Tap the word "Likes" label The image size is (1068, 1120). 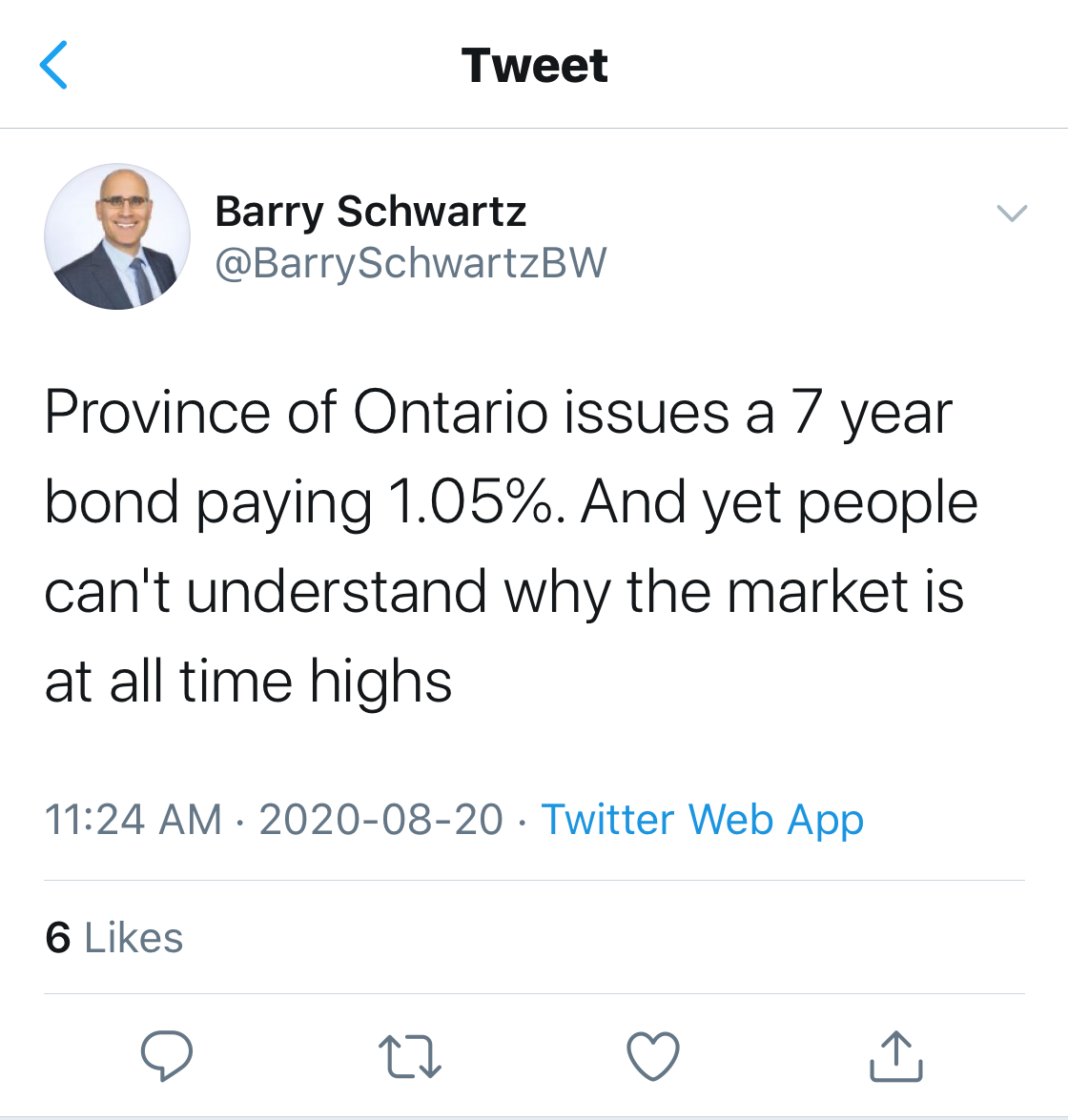click(x=133, y=937)
